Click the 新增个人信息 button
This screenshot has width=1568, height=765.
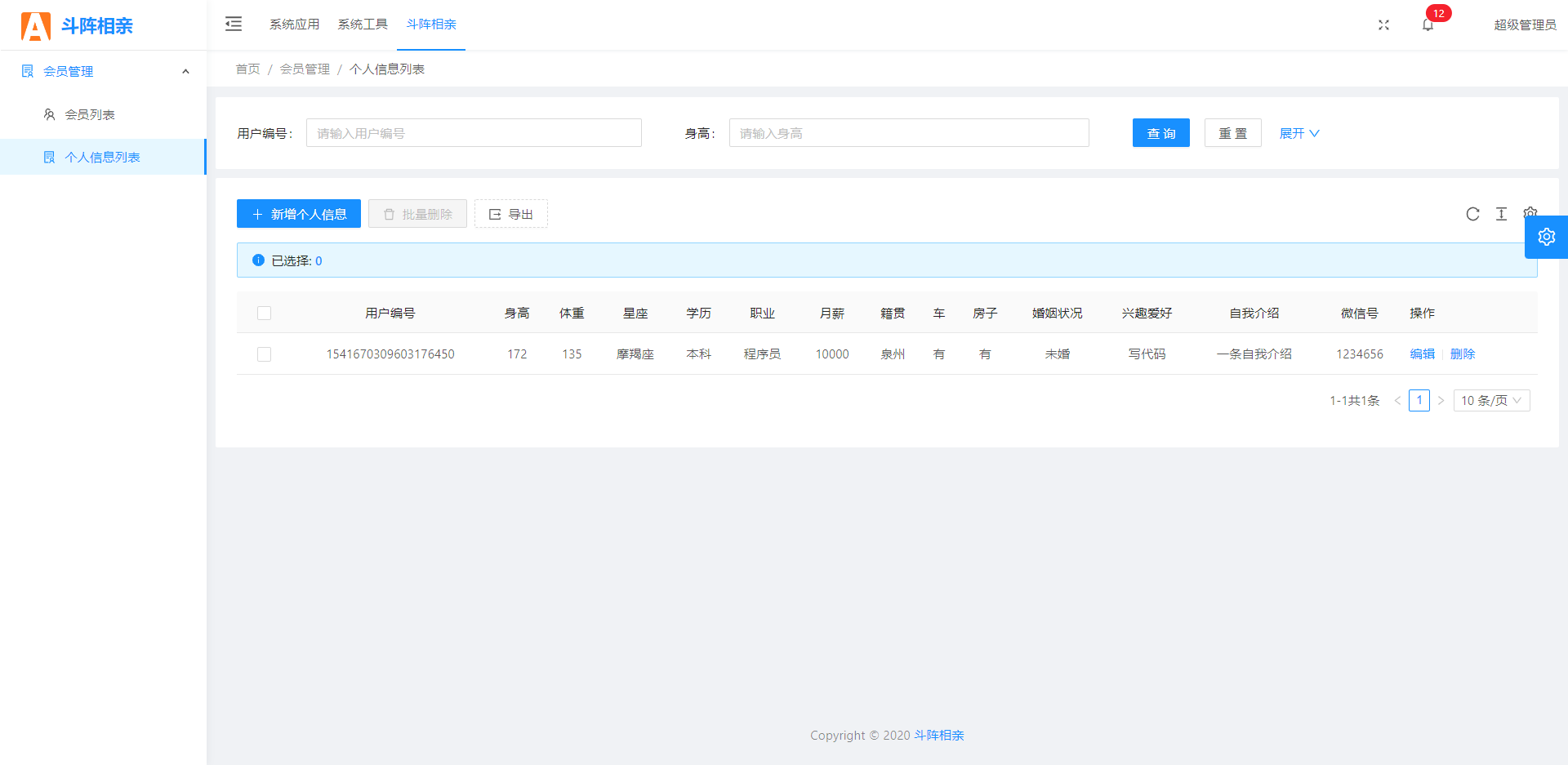[x=299, y=214]
